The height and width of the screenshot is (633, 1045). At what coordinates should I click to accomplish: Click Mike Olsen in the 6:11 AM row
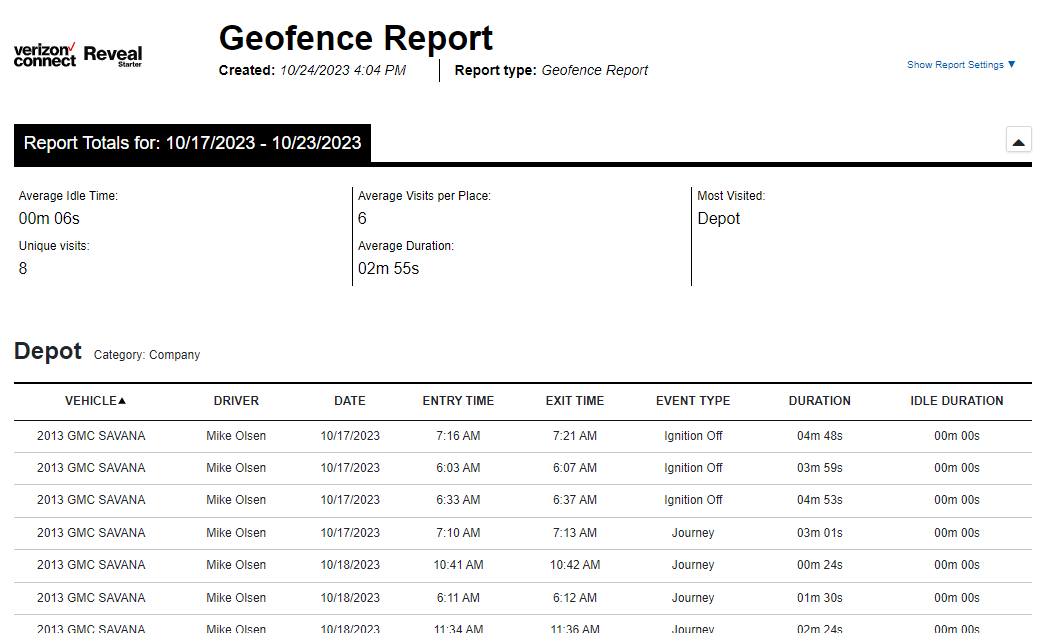tap(236, 598)
